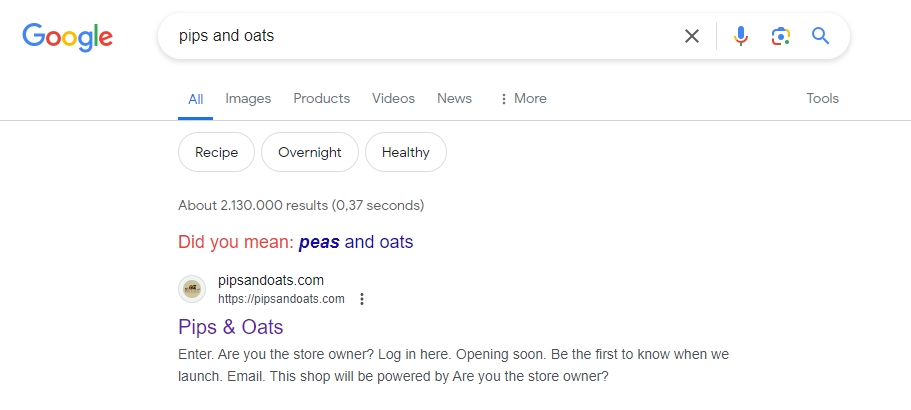Start voice search with microphone icon
The width and height of the screenshot is (911, 410).
(x=740, y=36)
